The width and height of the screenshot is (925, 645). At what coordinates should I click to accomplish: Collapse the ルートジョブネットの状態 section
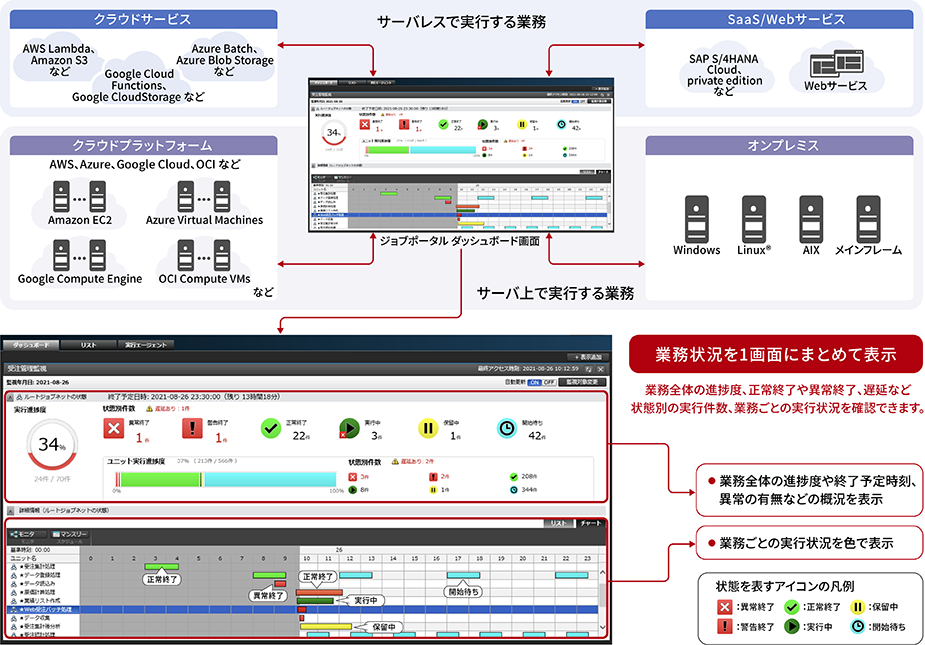(10, 397)
